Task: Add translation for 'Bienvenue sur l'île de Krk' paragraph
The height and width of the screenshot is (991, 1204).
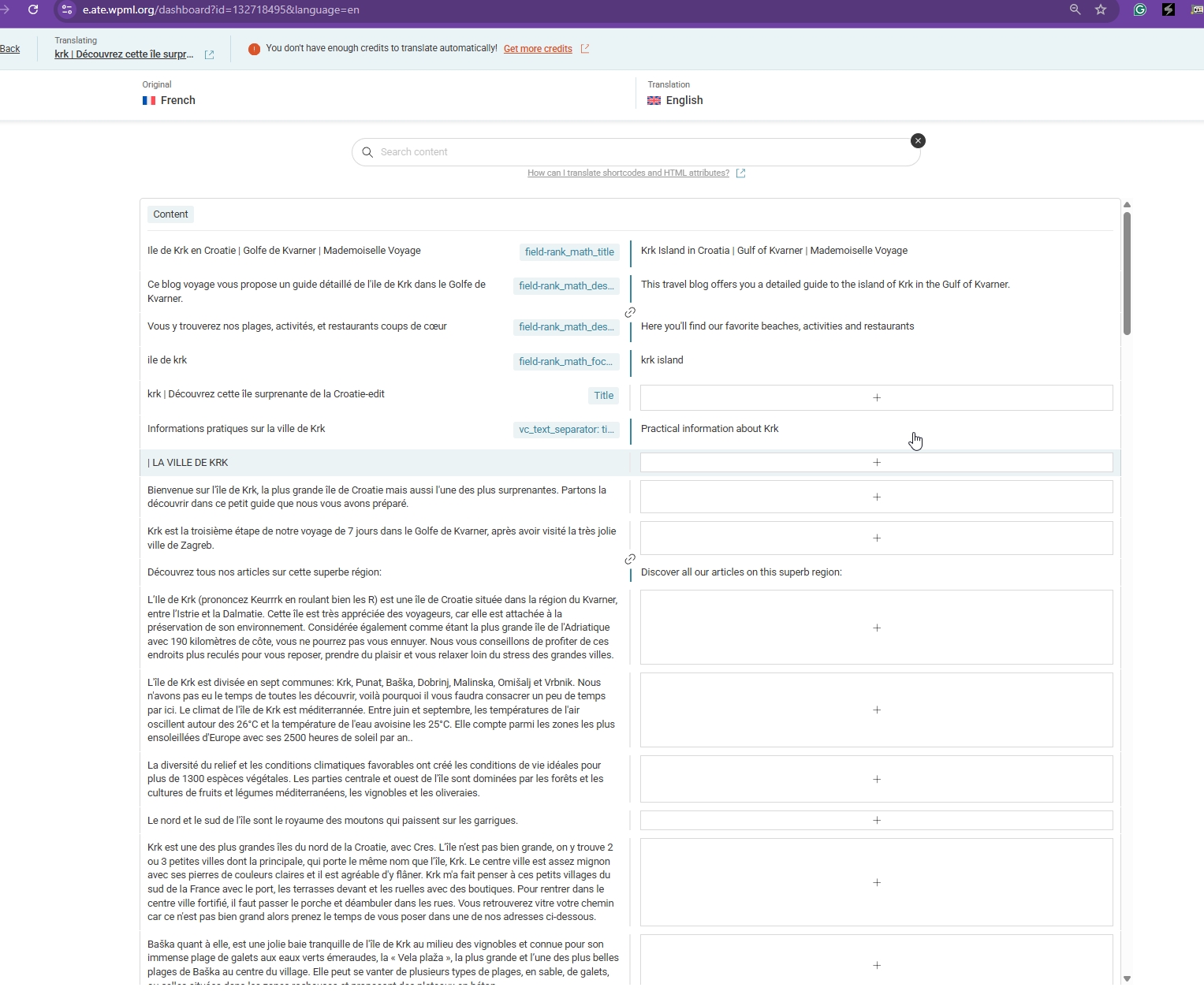Action: coord(876,497)
